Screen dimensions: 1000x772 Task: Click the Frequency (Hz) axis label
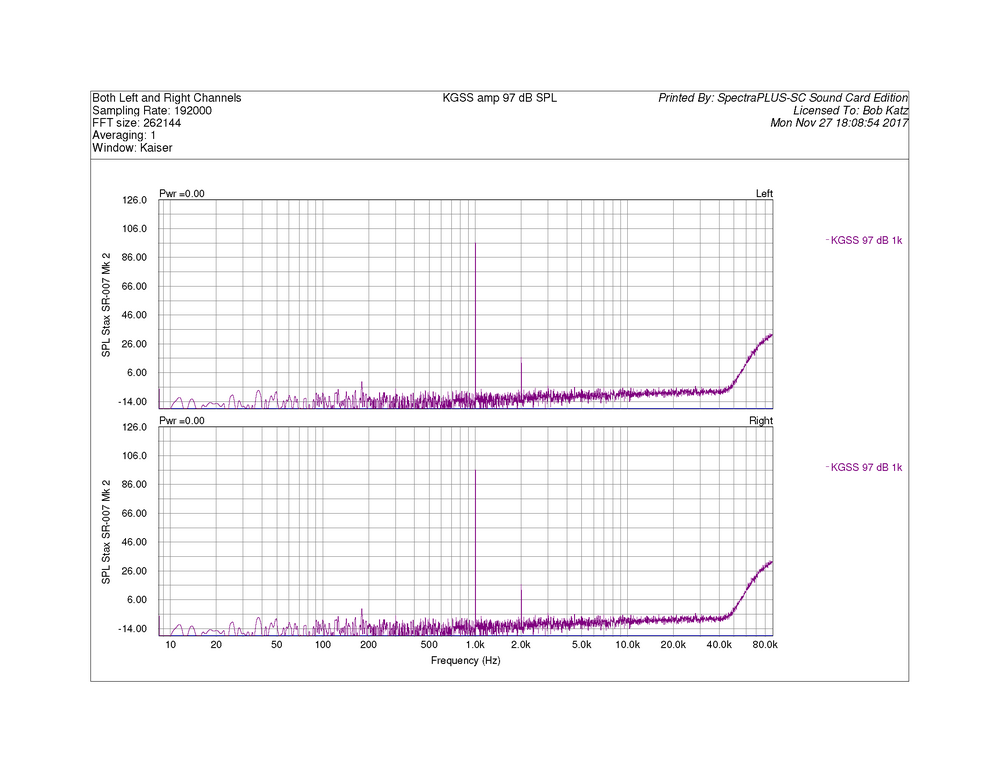click(x=465, y=661)
